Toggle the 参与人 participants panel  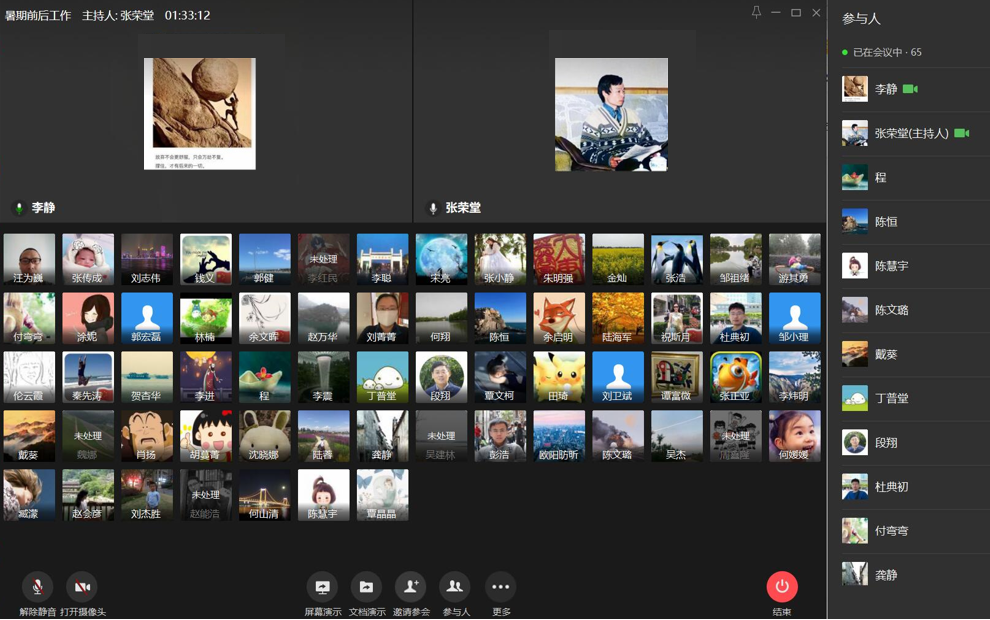point(455,587)
